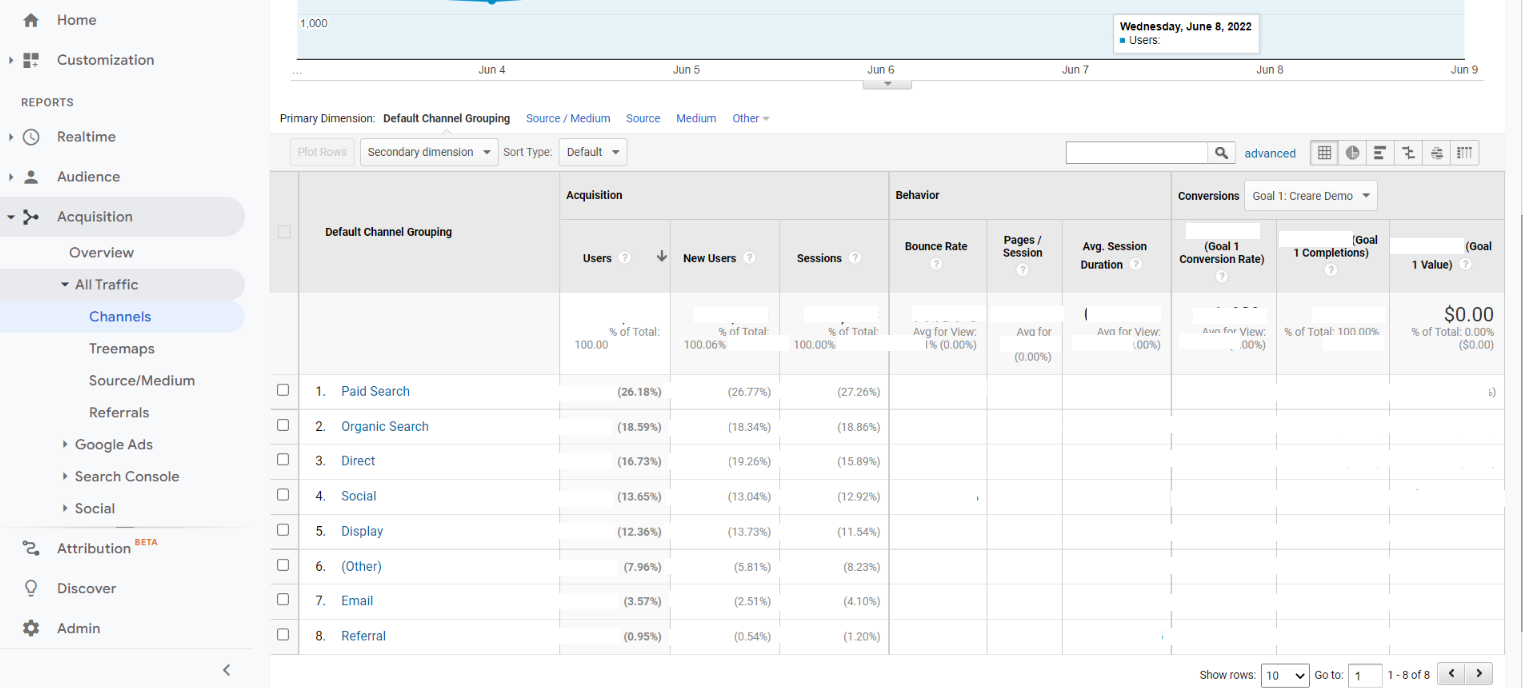The height and width of the screenshot is (688, 1523).
Task: Collapse the sidebar with left chevron
Action: pyautogui.click(x=227, y=670)
